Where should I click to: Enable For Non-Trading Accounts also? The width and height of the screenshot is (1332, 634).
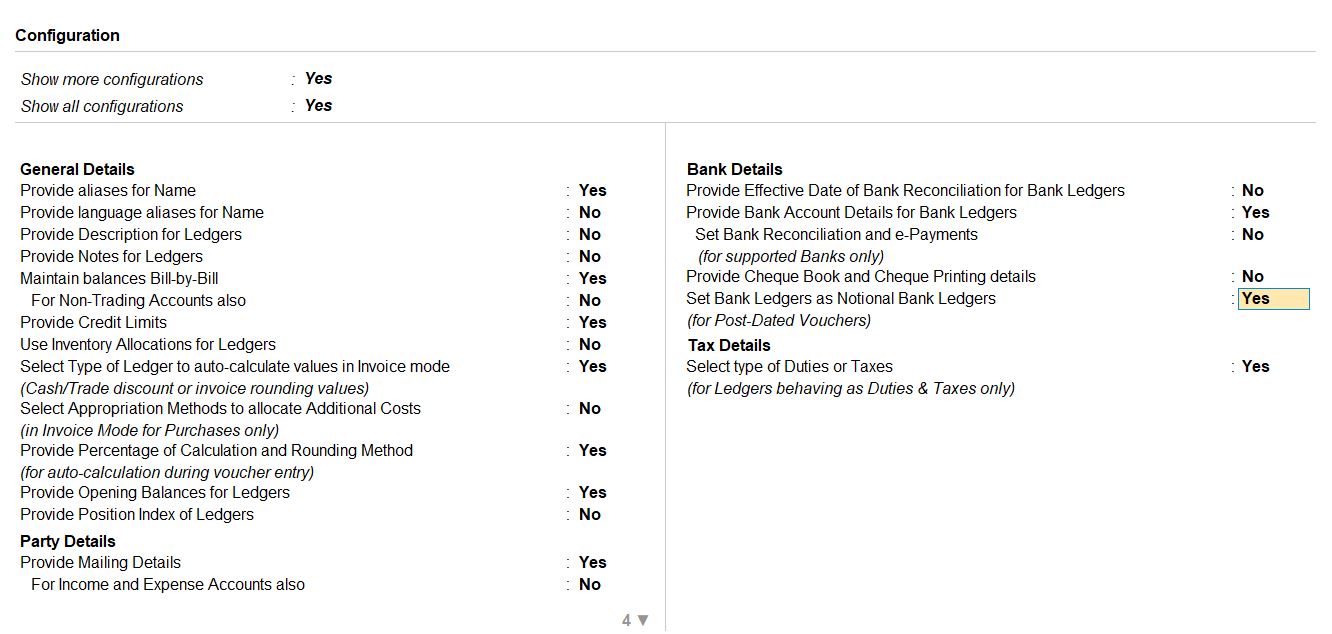pyautogui.click(x=590, y=300)
